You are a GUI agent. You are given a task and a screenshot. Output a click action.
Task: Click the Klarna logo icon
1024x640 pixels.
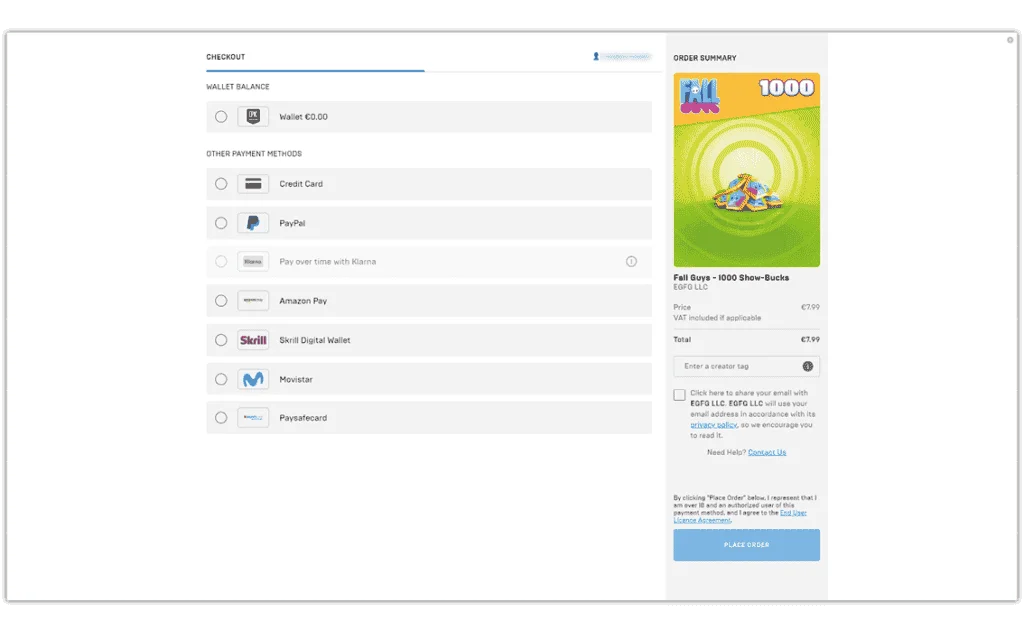click(253, 262)
